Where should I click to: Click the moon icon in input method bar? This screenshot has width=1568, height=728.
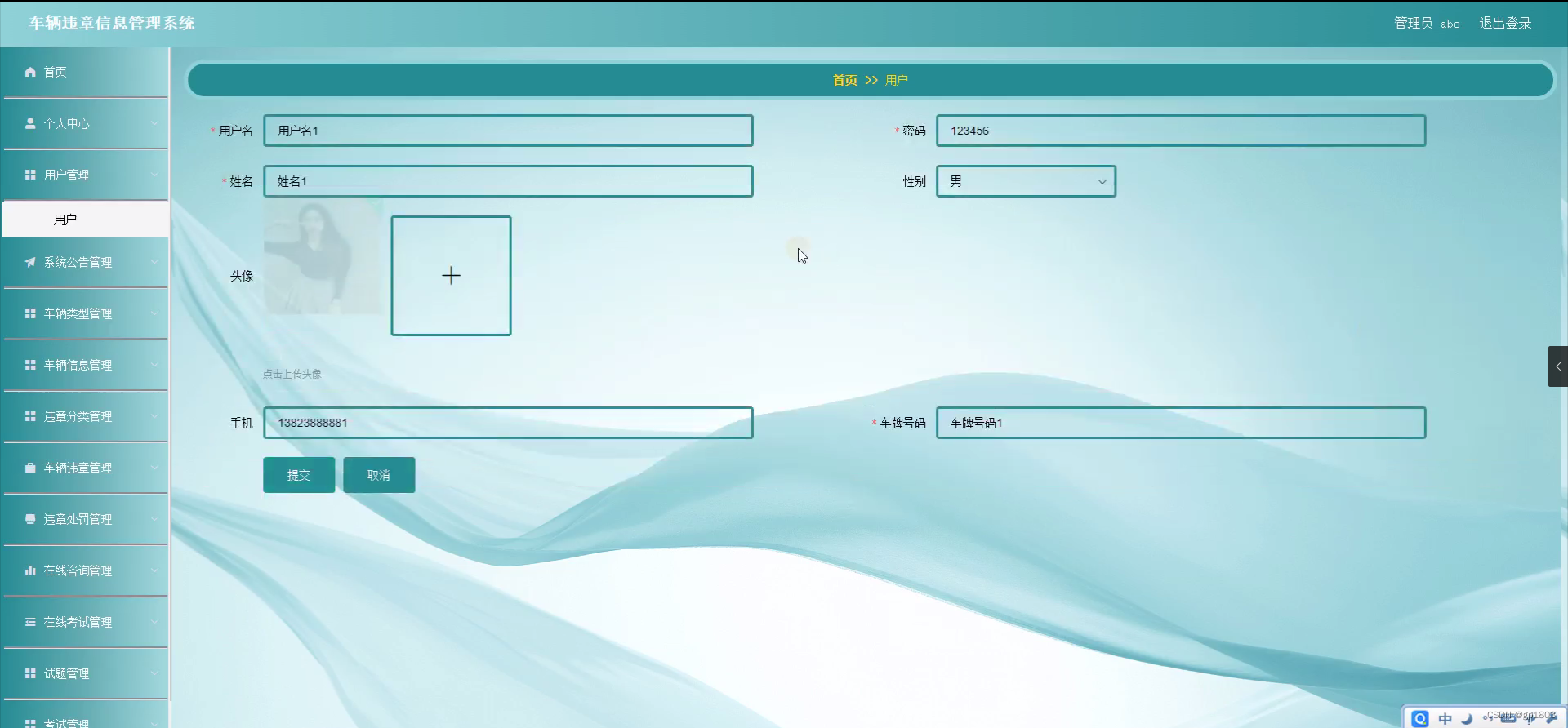[x=1467, y=718]
